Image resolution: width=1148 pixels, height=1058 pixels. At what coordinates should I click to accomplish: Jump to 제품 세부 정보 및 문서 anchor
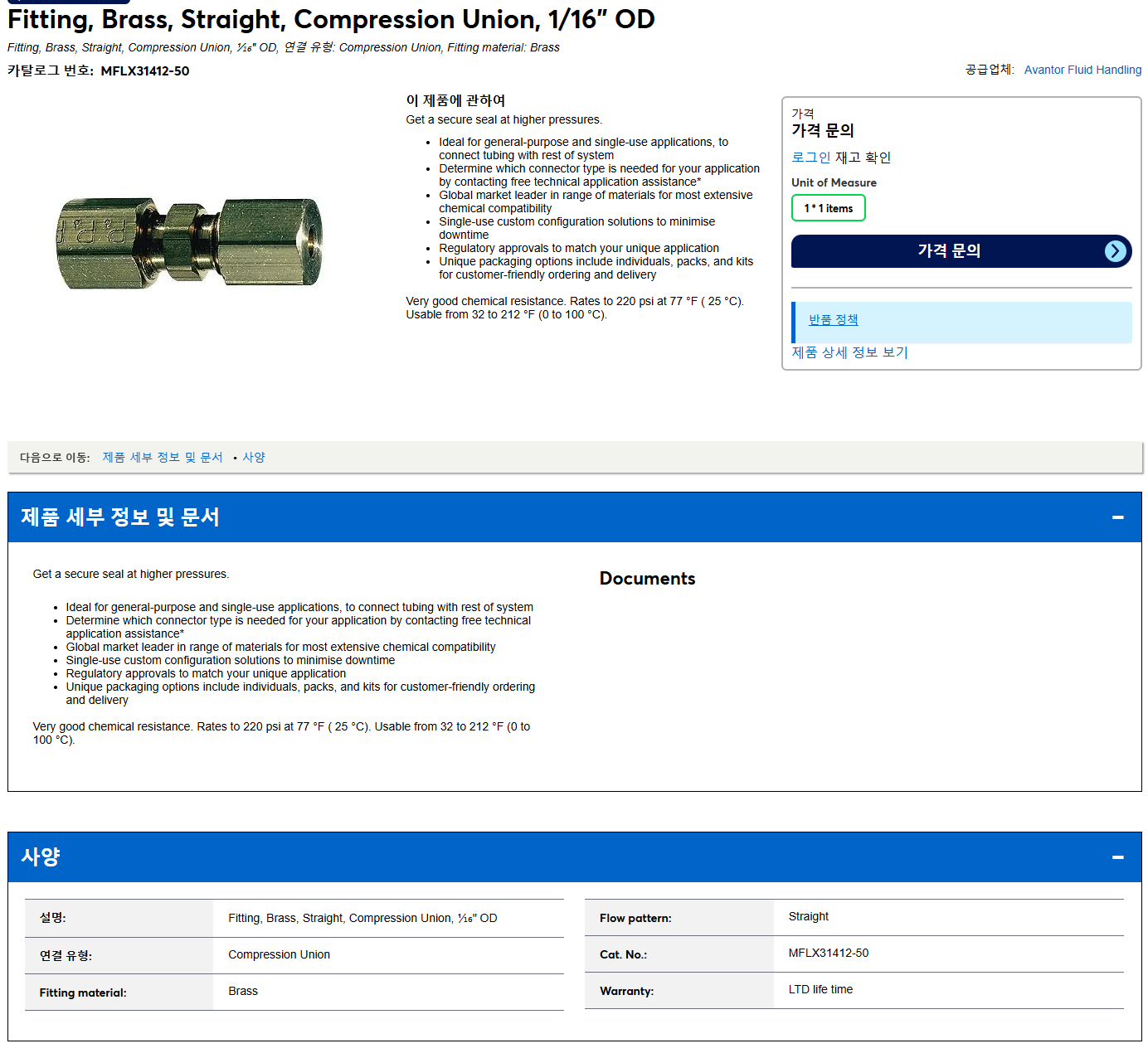[163, 458]
